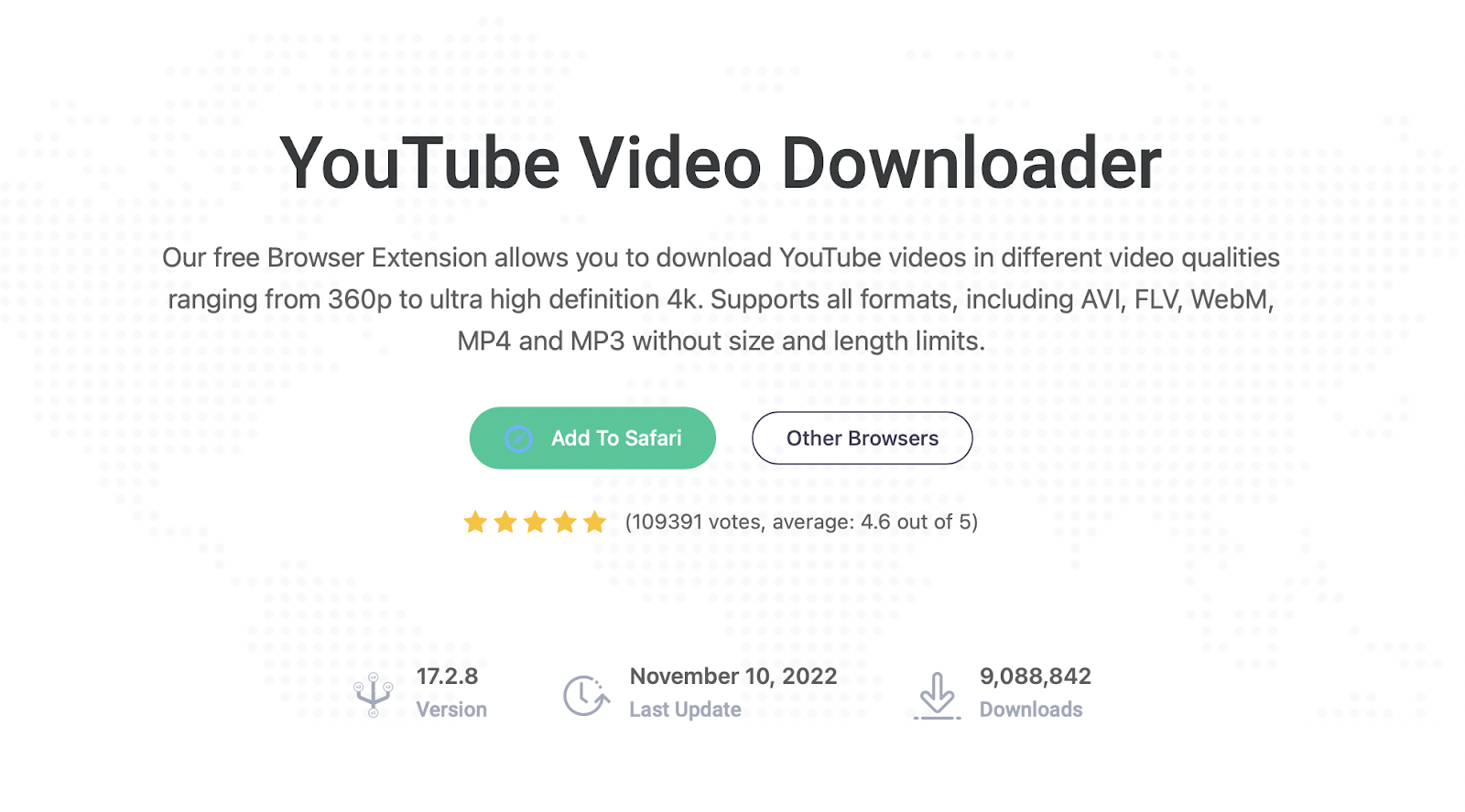1465x812 pixels.
Task: Select the third rating star
Action: pos(536,522)
